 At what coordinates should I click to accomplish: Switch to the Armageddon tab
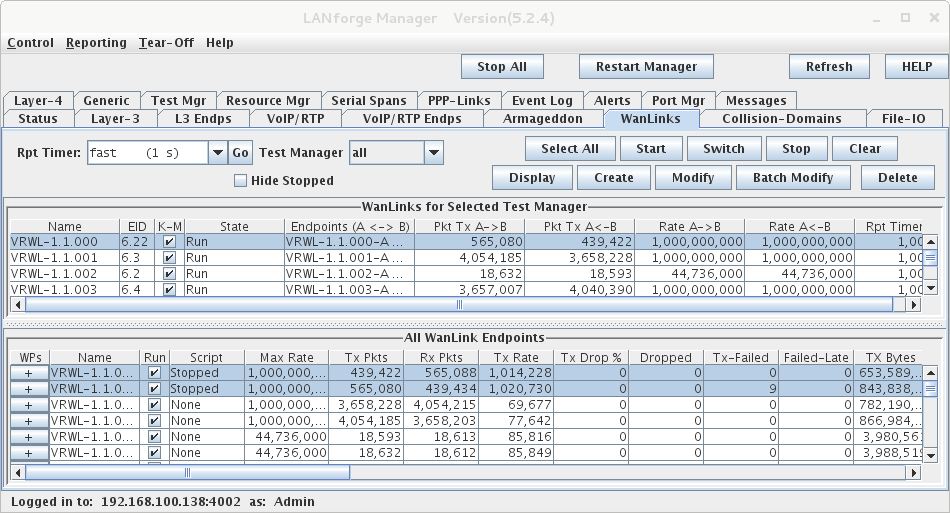543,119
